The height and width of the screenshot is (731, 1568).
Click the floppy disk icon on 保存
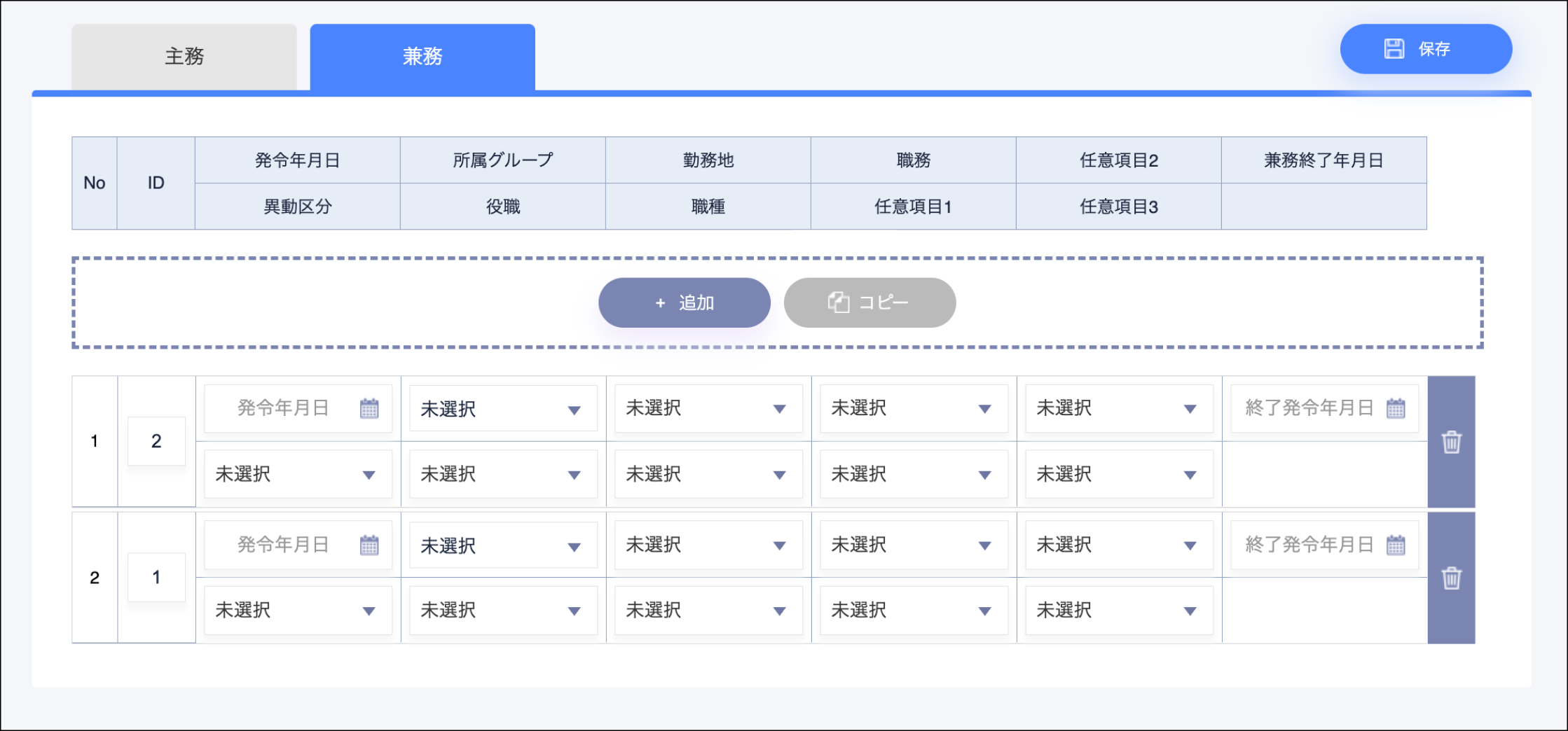point(1394,49)
